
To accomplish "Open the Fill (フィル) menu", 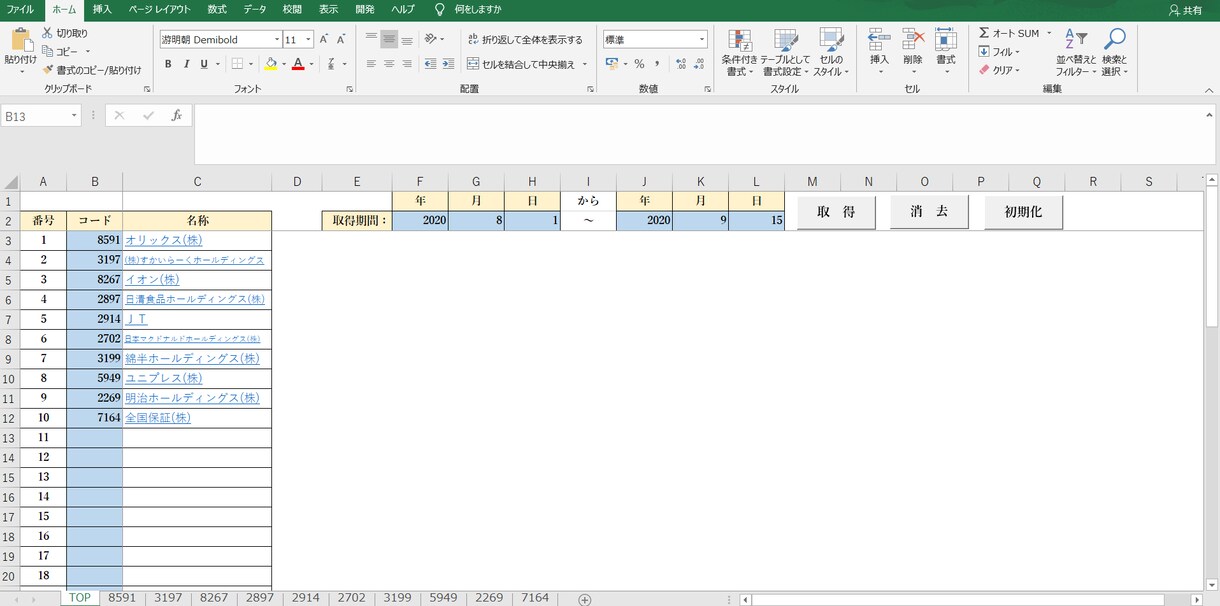I will 998,52.
